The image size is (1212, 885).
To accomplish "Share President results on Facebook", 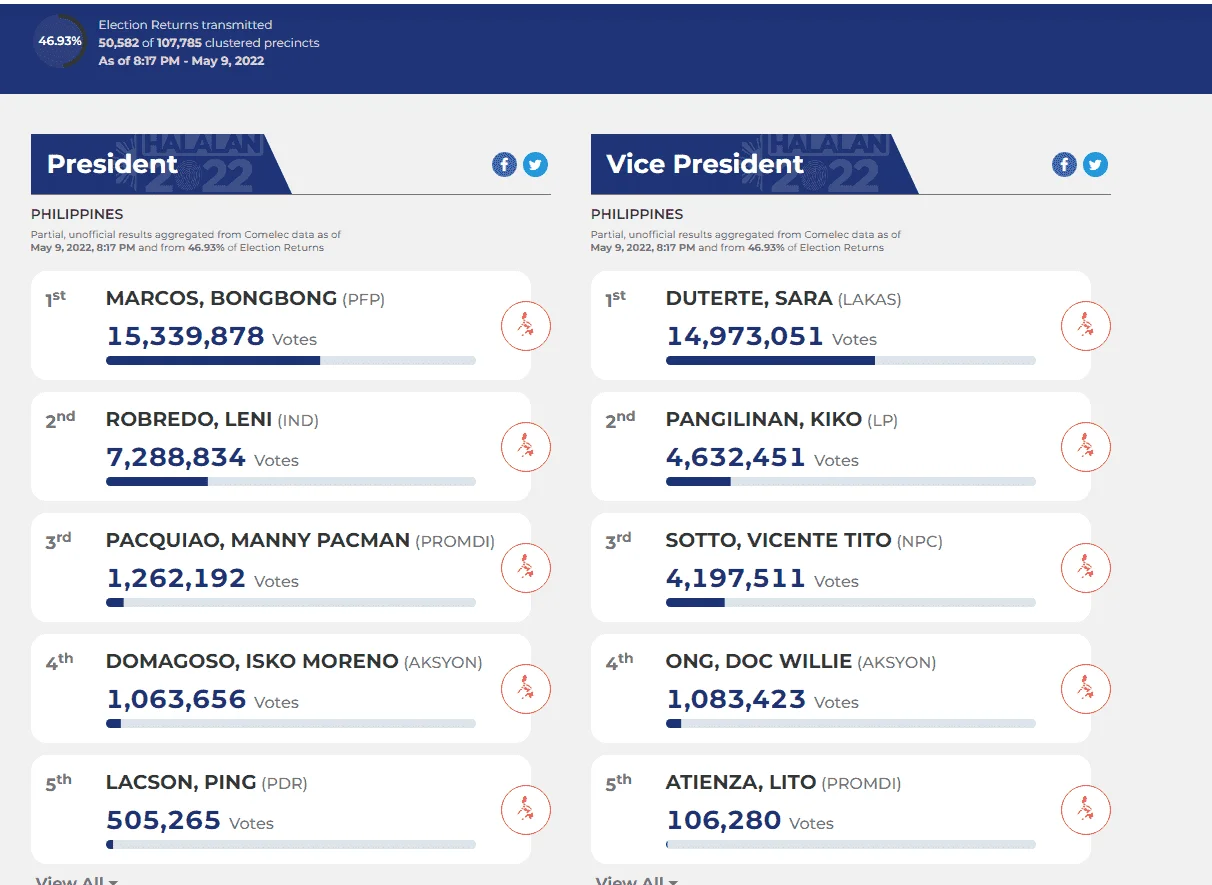I will pyautogui.click(x=504, y=165).
